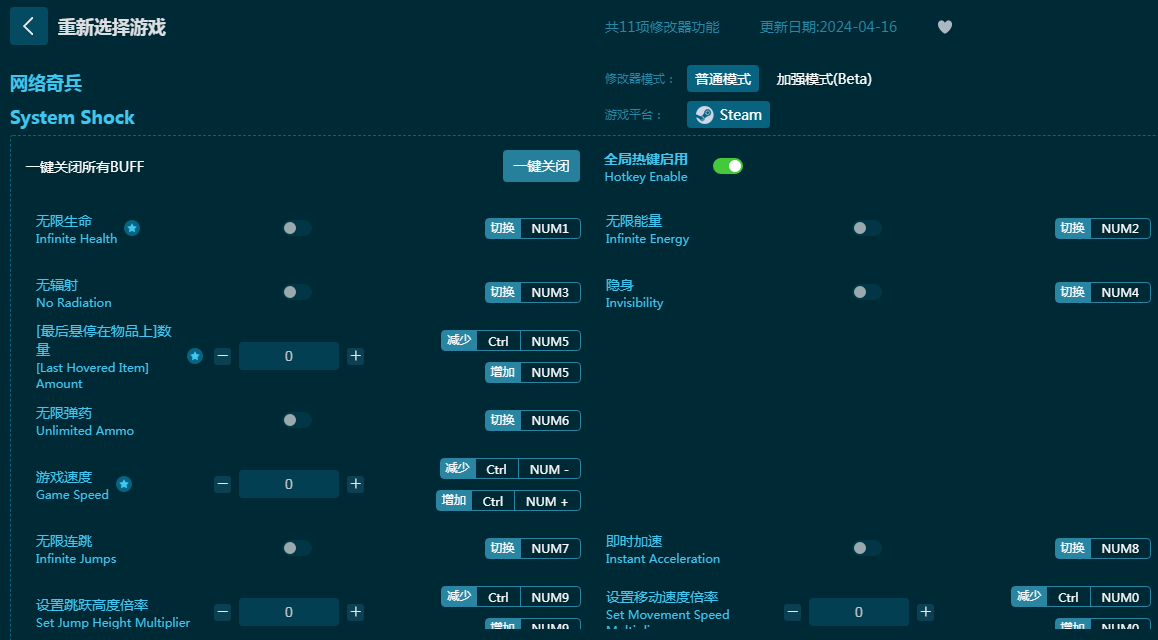Viewport: 1158px width, 640px height.
Task: Click the NUM2 hotkey button for Infinite Energy
Action: [x=1103, y=229]
